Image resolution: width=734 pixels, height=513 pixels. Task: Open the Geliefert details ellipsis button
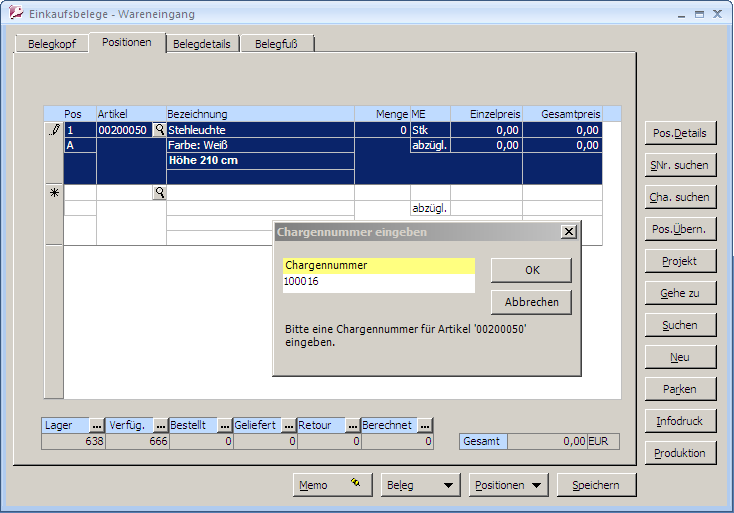pyautogui.click(x=288, y=425)
